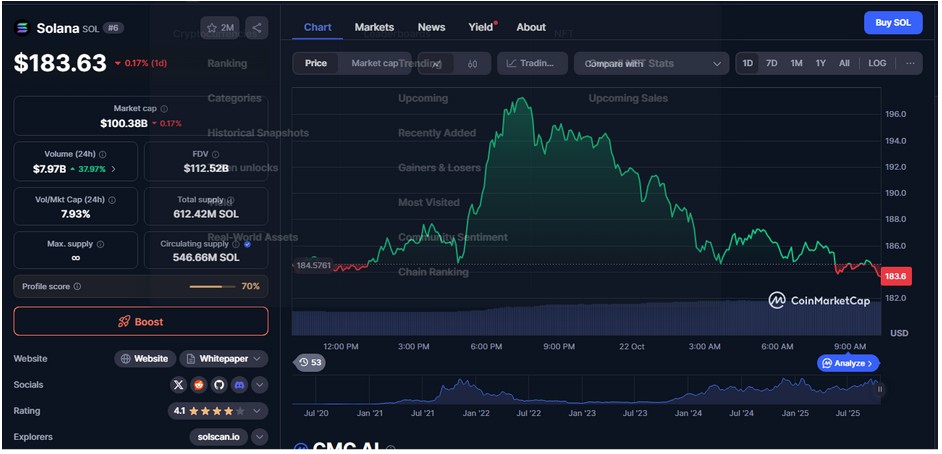The height and width of the screenshot is (454, 942).
Task: Open Solana's X (Twitter) social link
Action: [178, 385]
